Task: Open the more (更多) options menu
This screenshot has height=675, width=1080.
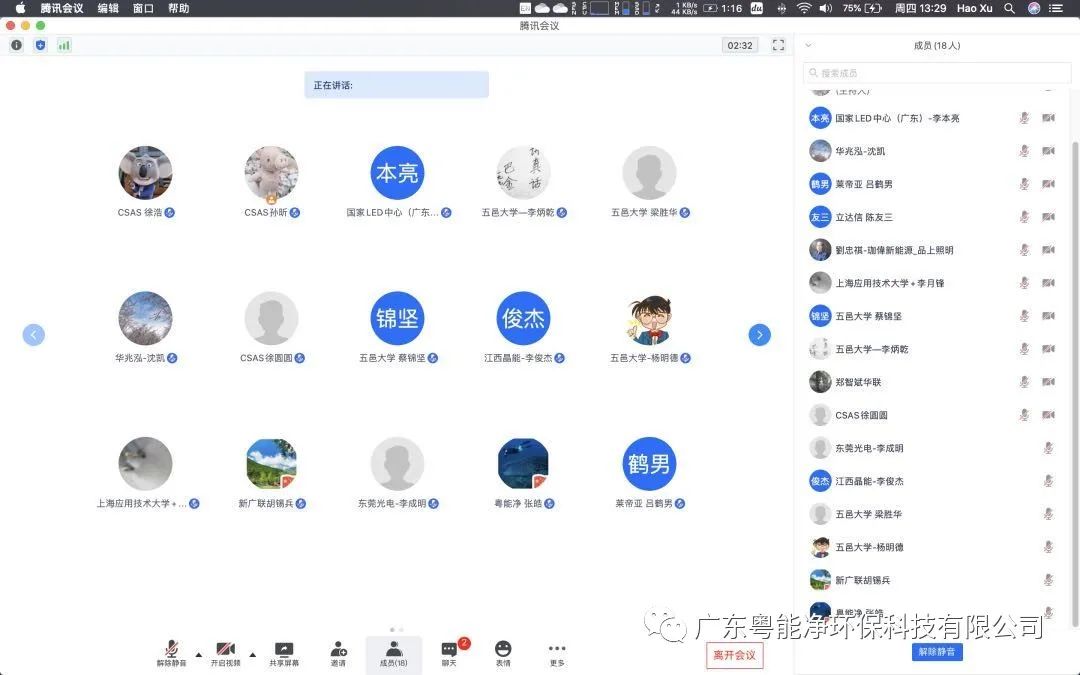Action: [557, 654]
